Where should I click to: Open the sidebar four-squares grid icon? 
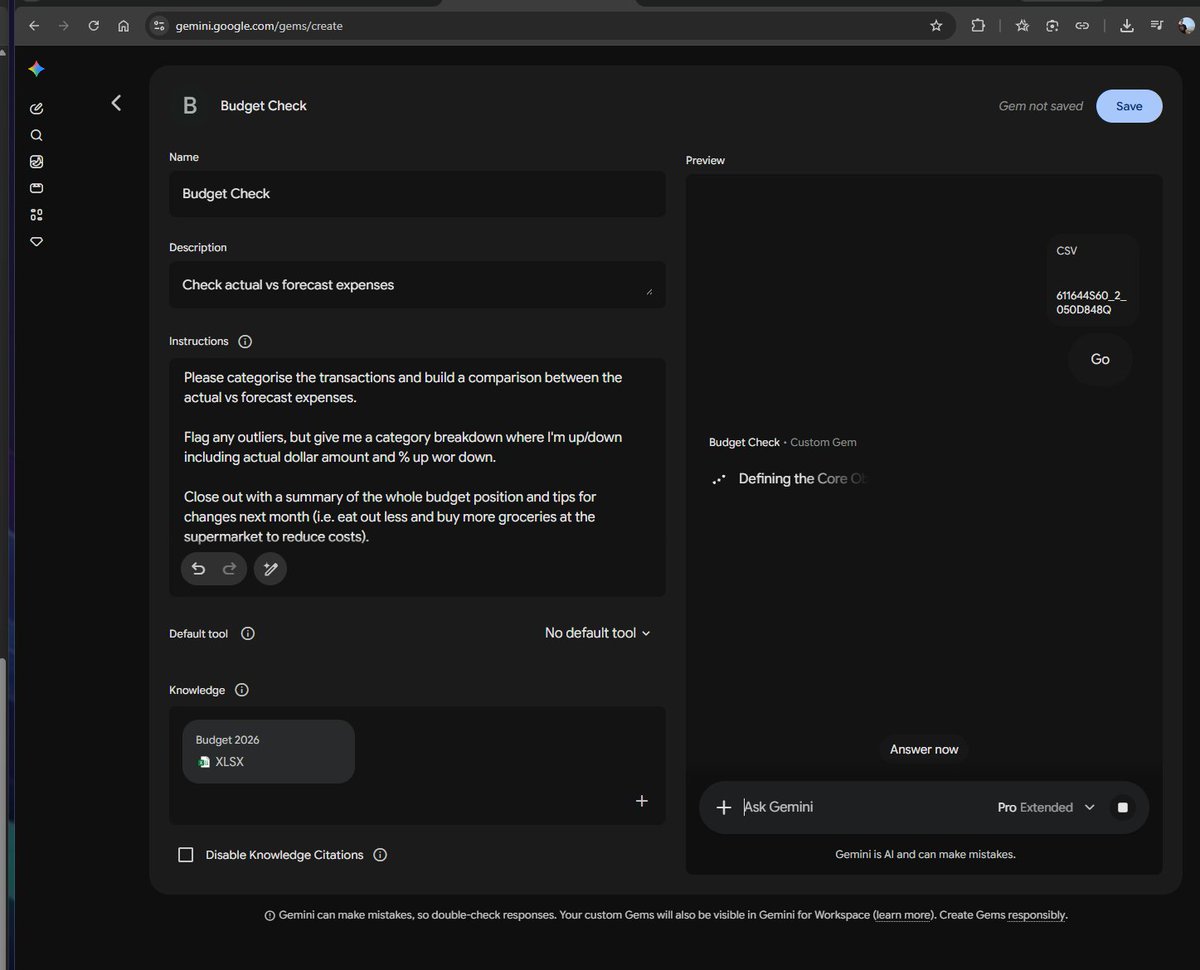click(37, 214)
